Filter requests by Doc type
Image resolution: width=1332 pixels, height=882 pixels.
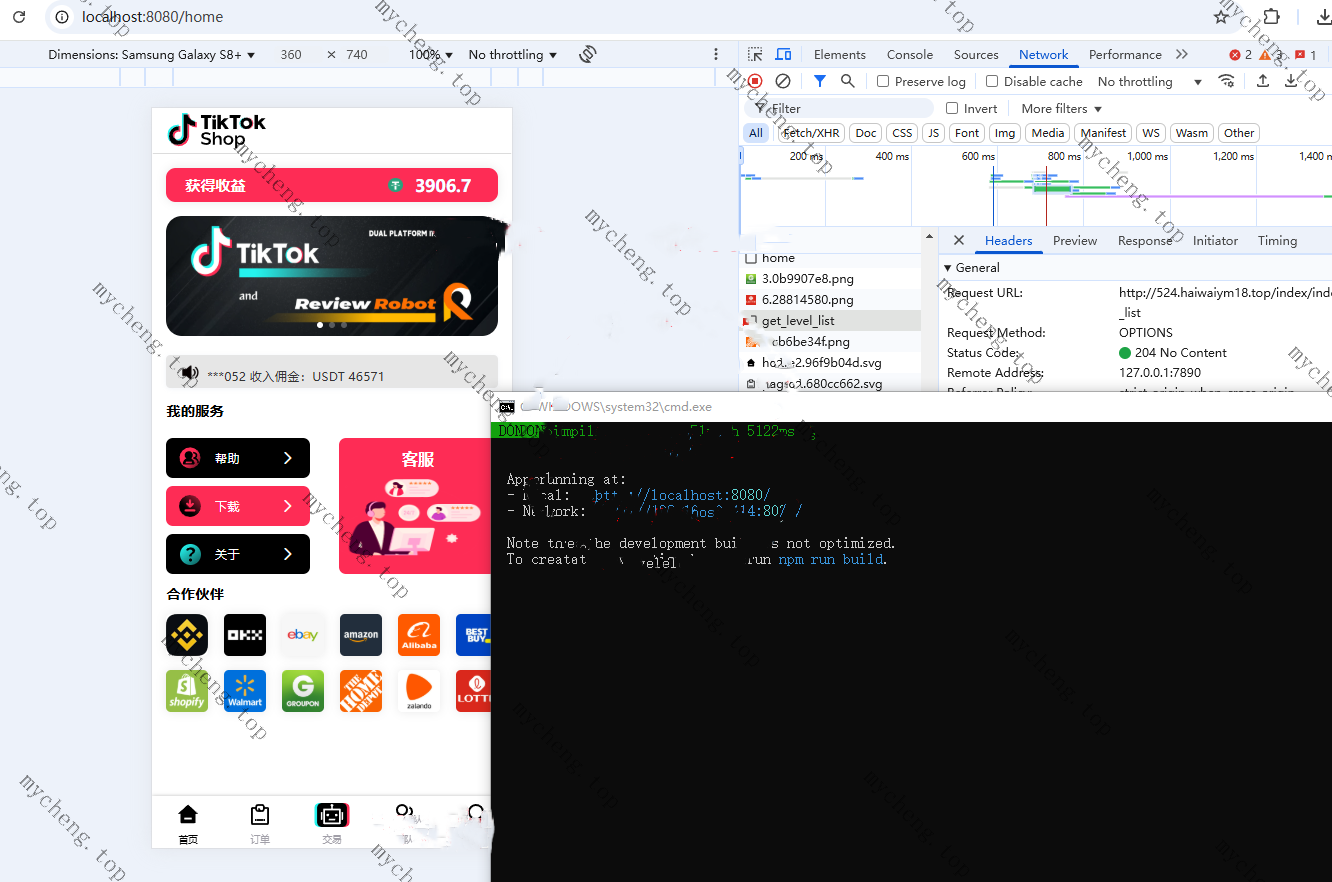pyautogui.click(x=866, y=133)
